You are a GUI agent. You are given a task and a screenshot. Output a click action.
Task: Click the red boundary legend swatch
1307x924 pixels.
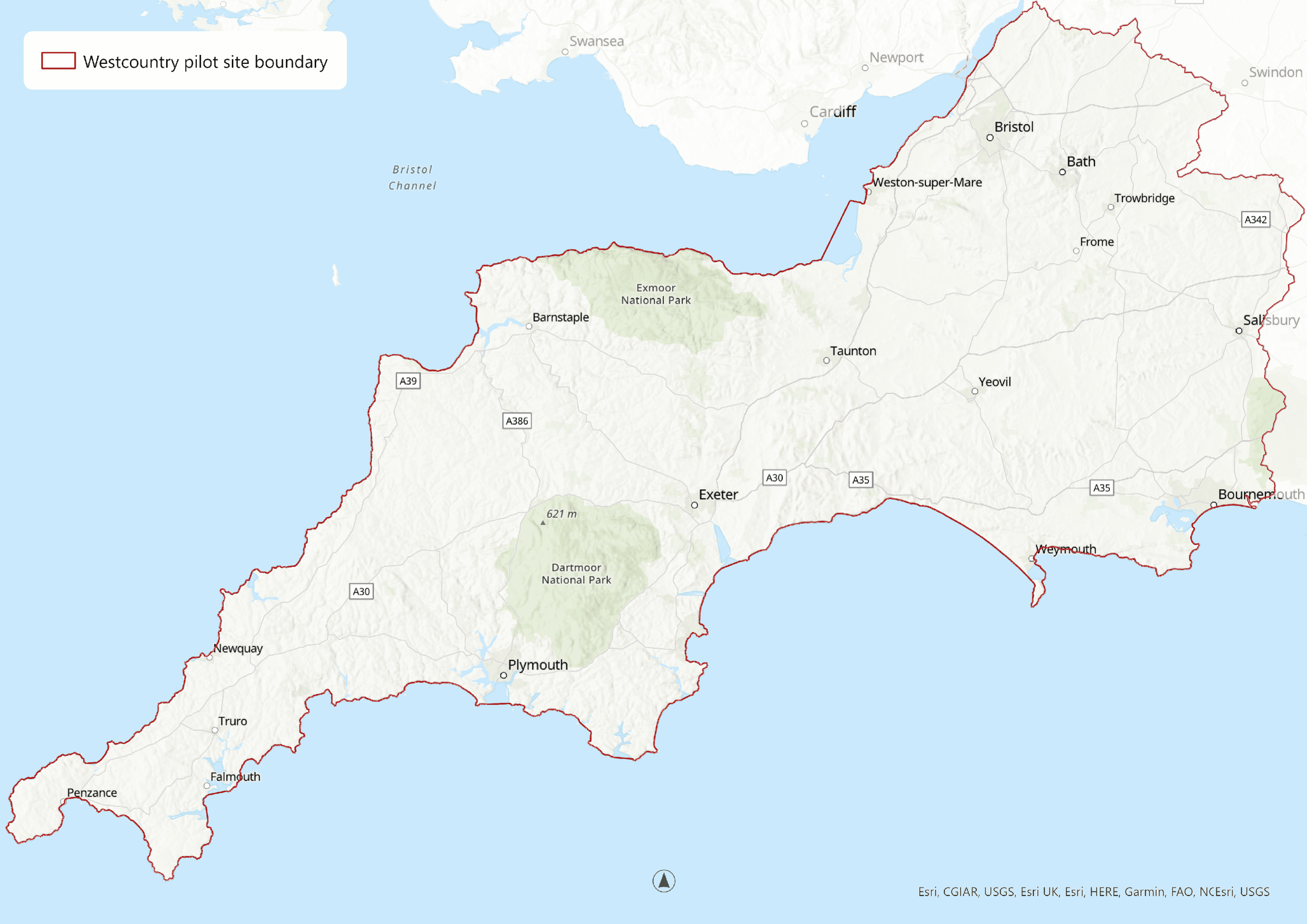[58, 60]
